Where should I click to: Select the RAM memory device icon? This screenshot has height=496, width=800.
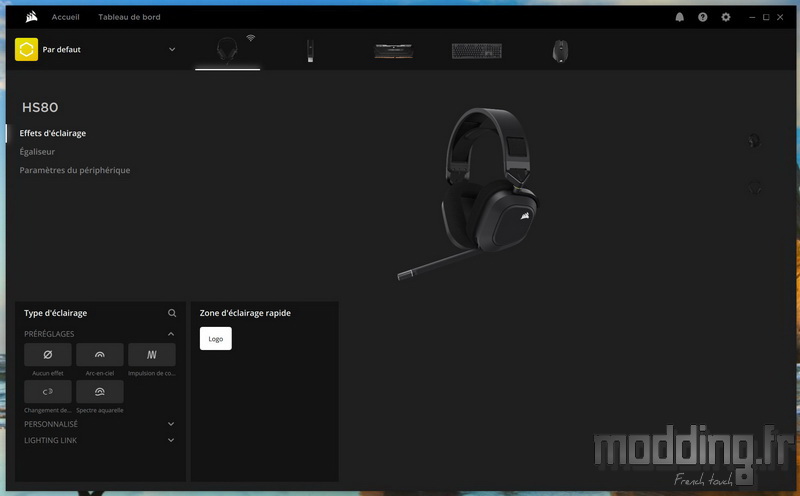(x=393, y=51)
